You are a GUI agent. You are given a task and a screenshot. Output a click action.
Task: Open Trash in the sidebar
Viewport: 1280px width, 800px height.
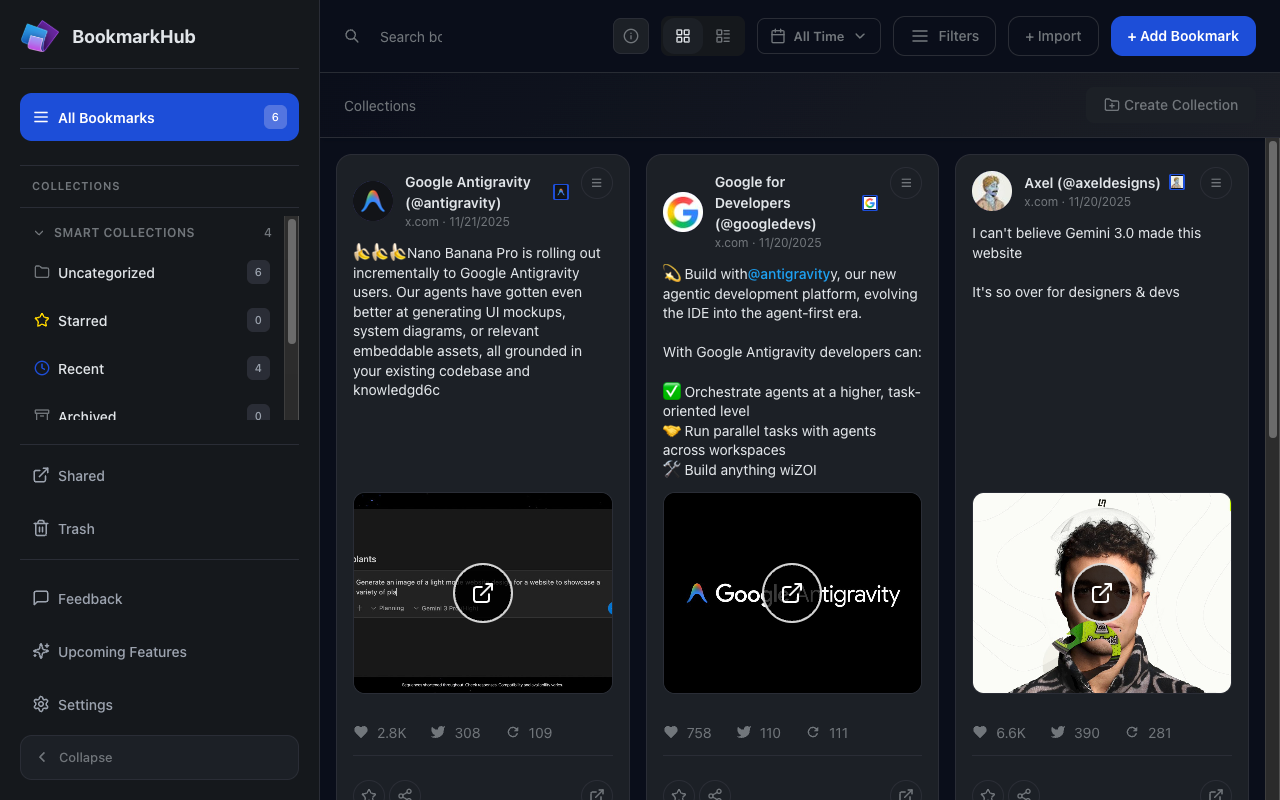[159, 528]
